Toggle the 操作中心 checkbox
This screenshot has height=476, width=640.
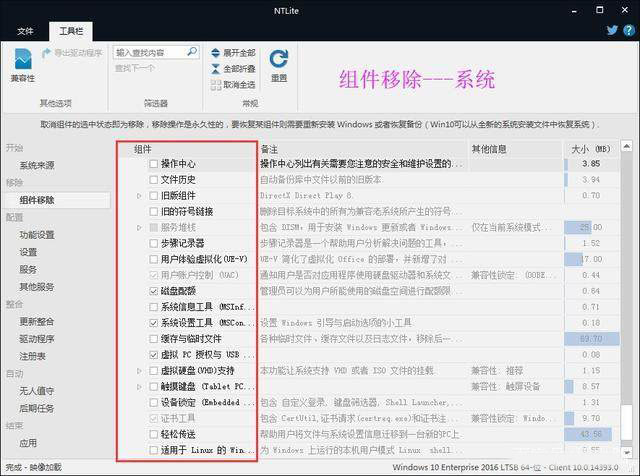click(x=153, y=164)
